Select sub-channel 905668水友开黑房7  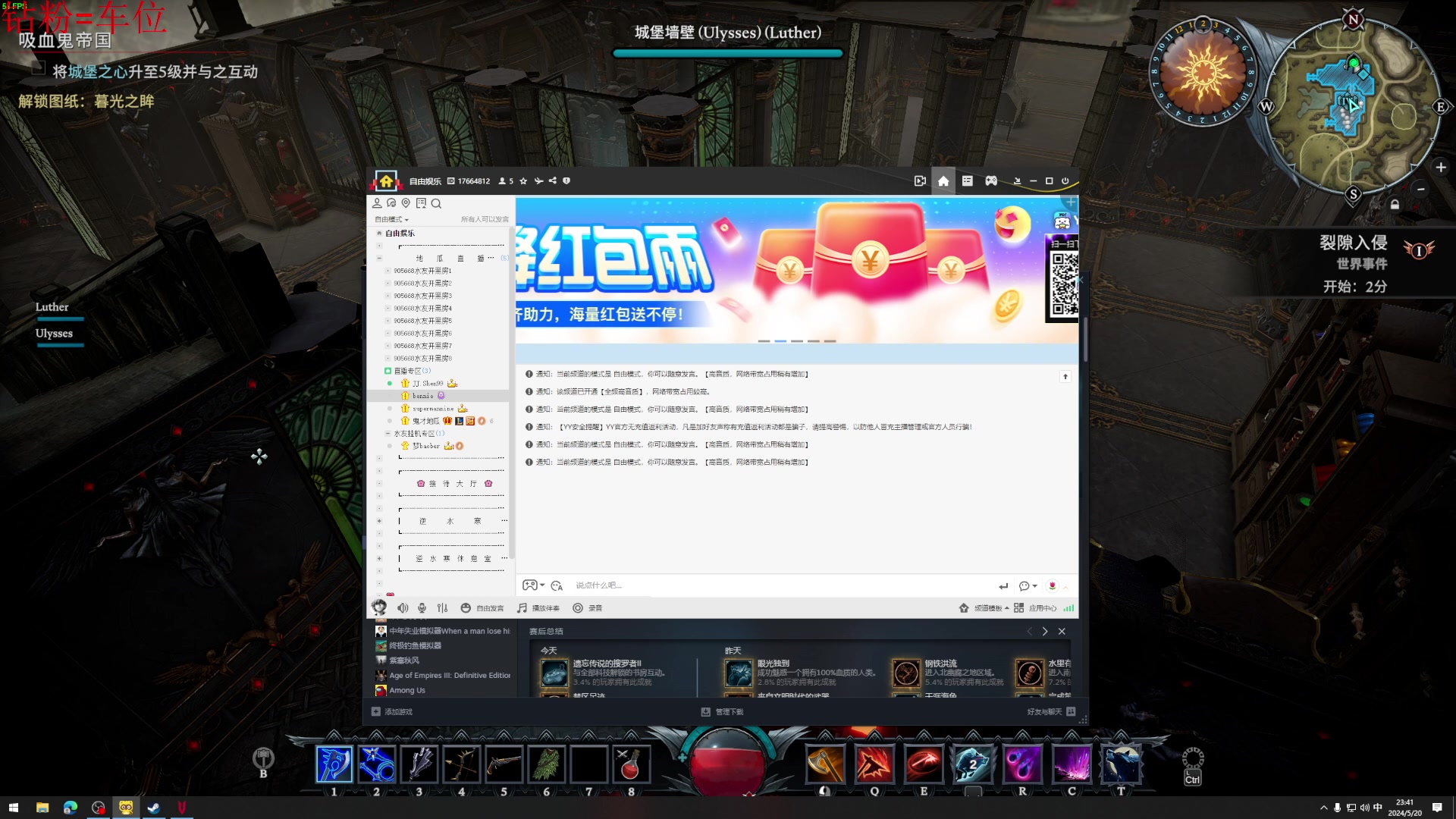coord(422,346)
